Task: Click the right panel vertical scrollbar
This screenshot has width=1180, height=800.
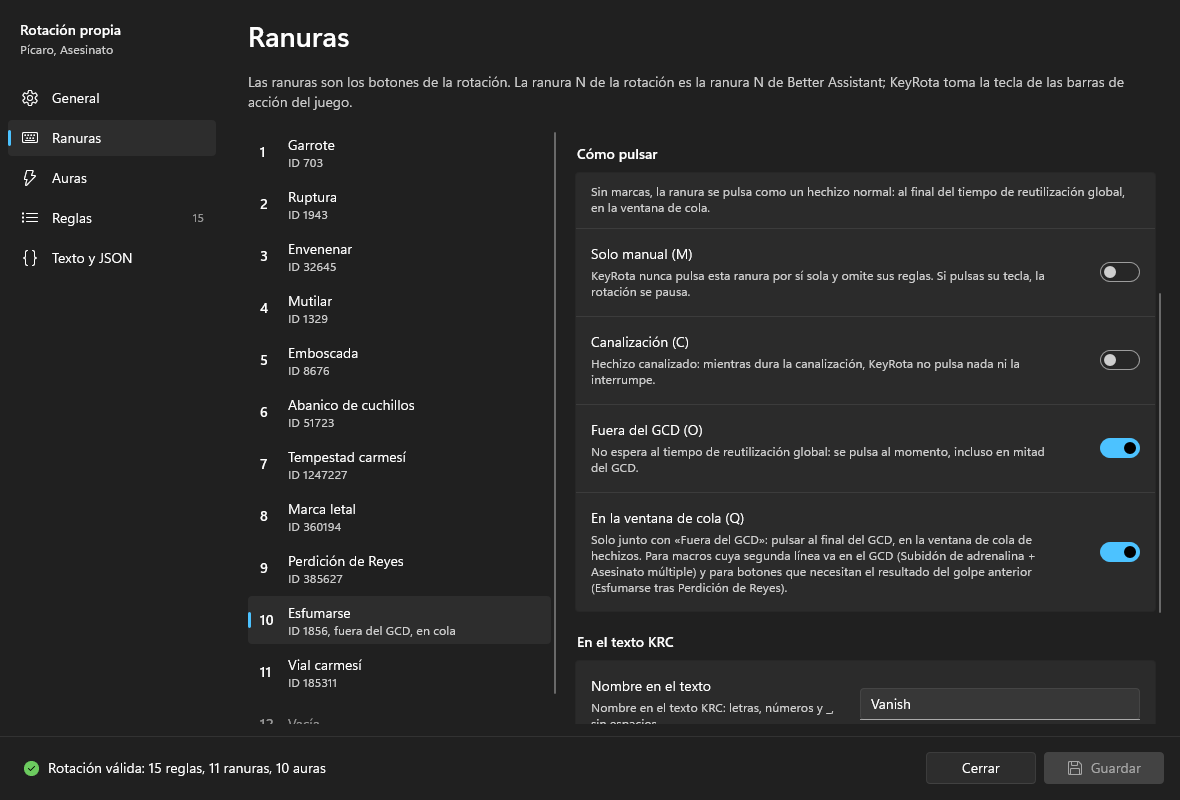Action: point(1160,443)
